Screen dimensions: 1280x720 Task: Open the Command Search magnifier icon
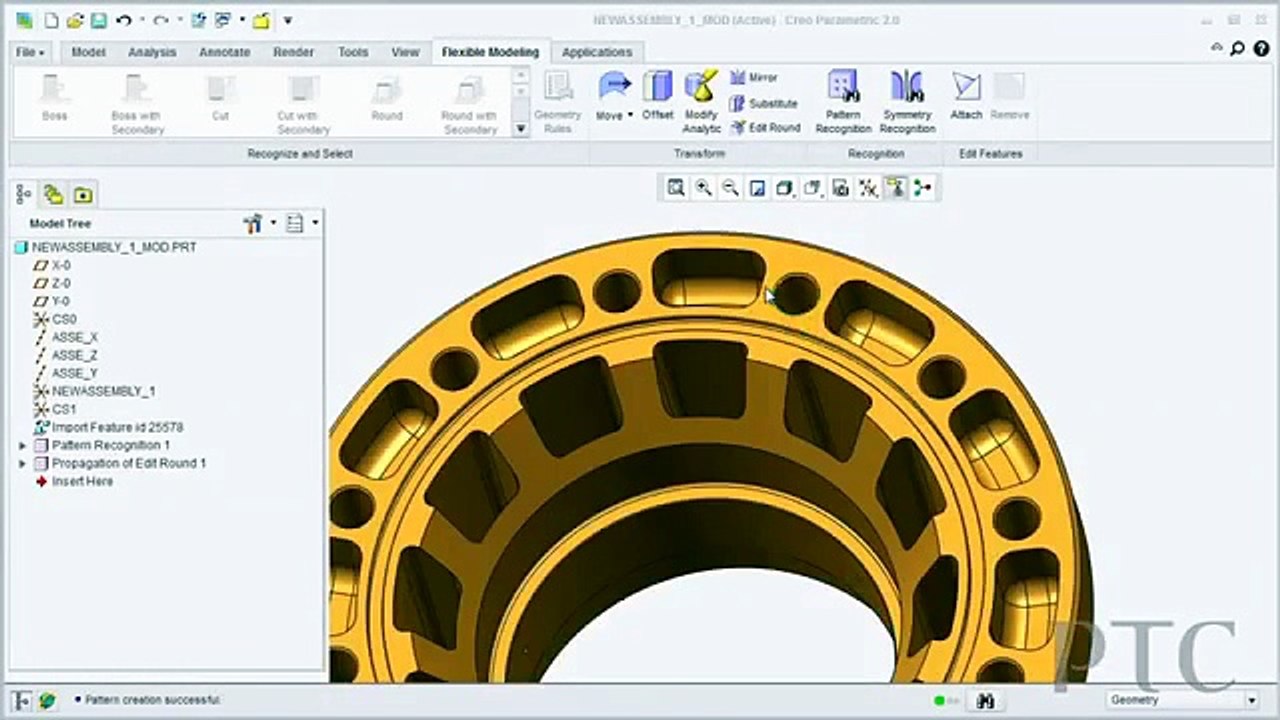(x=1237, y=47)
